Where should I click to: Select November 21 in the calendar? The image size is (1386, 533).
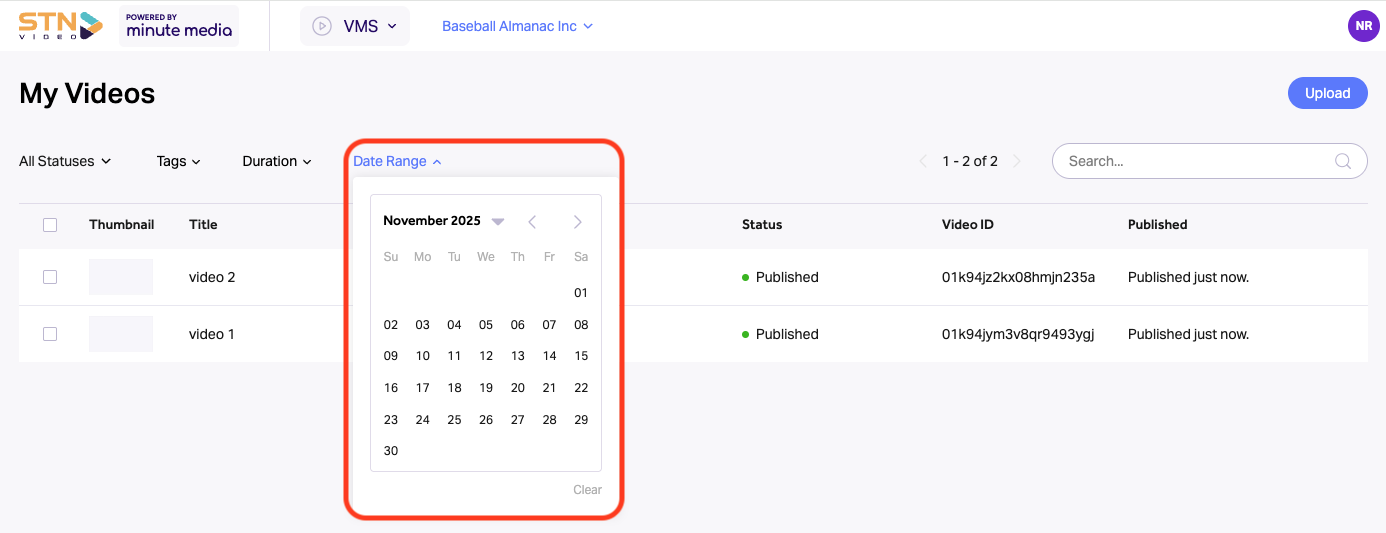(x=549, y=388)
